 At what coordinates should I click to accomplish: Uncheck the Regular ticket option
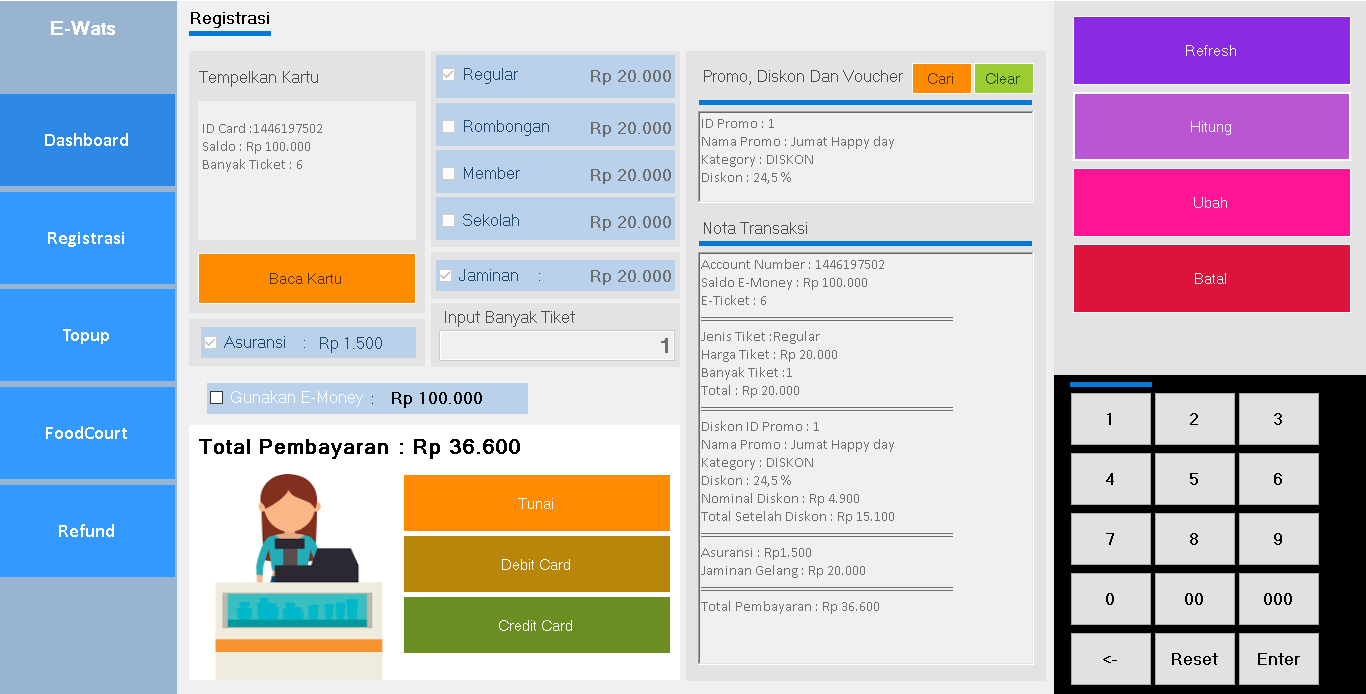448,73
